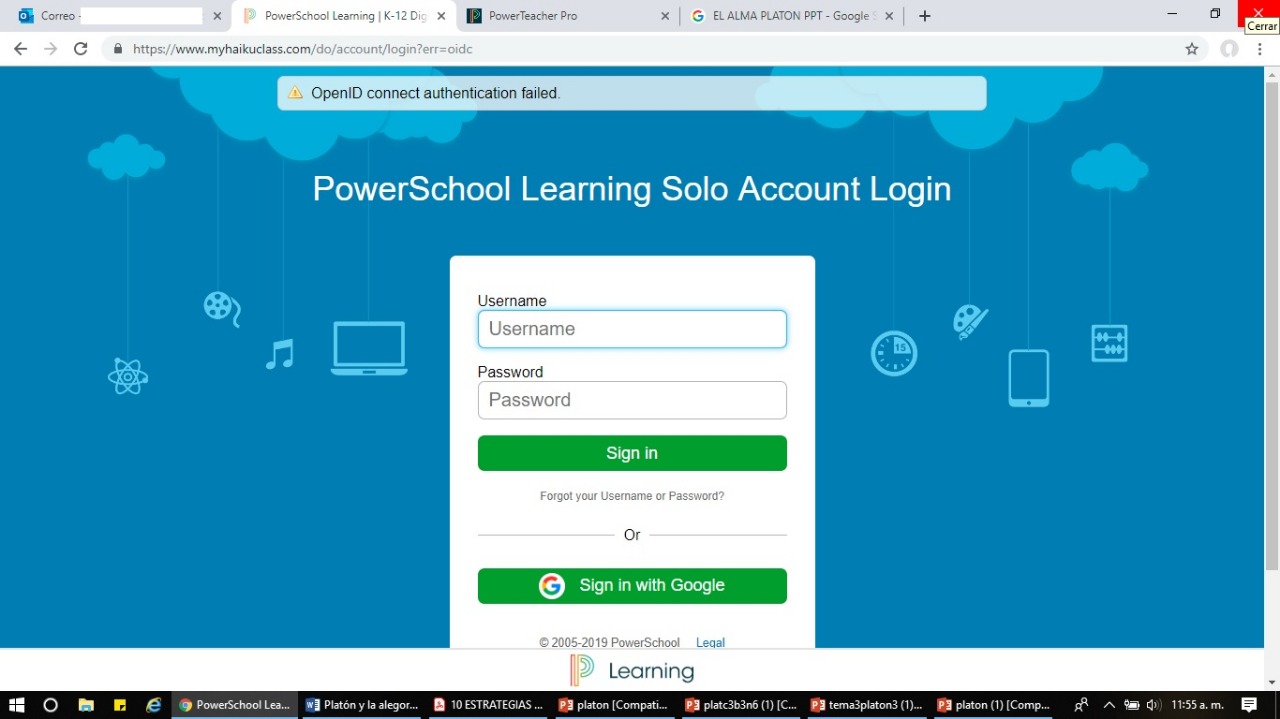The image size is (1280, 719).
Task: Switch to the Correo Outlook tab
Action: pyautogui.click(x=119, y=16)
